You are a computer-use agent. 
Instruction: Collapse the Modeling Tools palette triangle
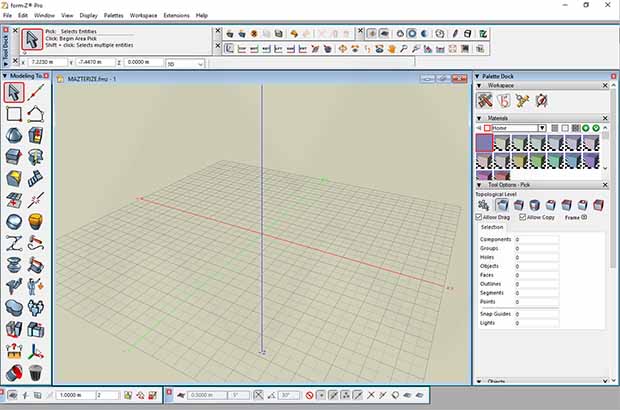pyautogui.click(x=5, y=76)
